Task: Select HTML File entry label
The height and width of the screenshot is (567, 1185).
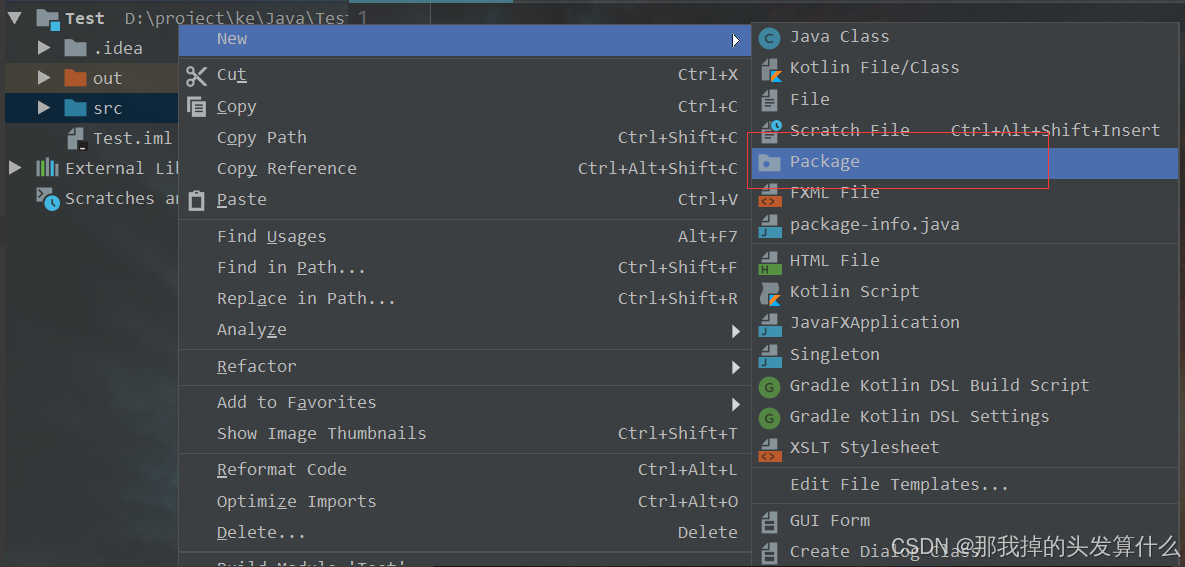Action: tap(834, 261)
